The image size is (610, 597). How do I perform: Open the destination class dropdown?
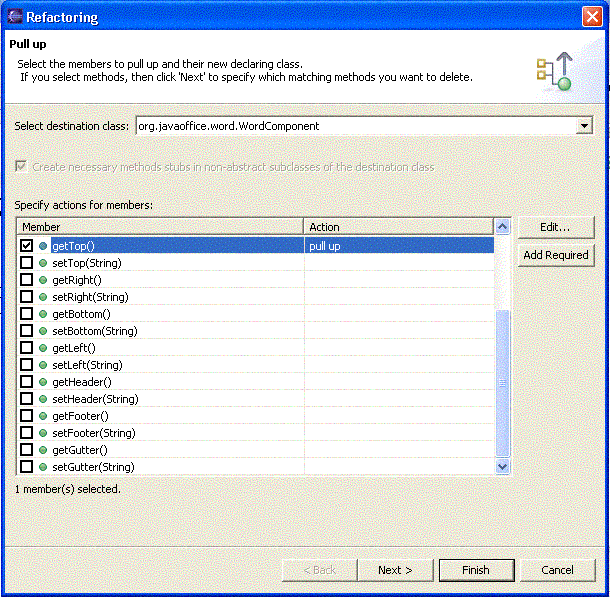(585, 126)
